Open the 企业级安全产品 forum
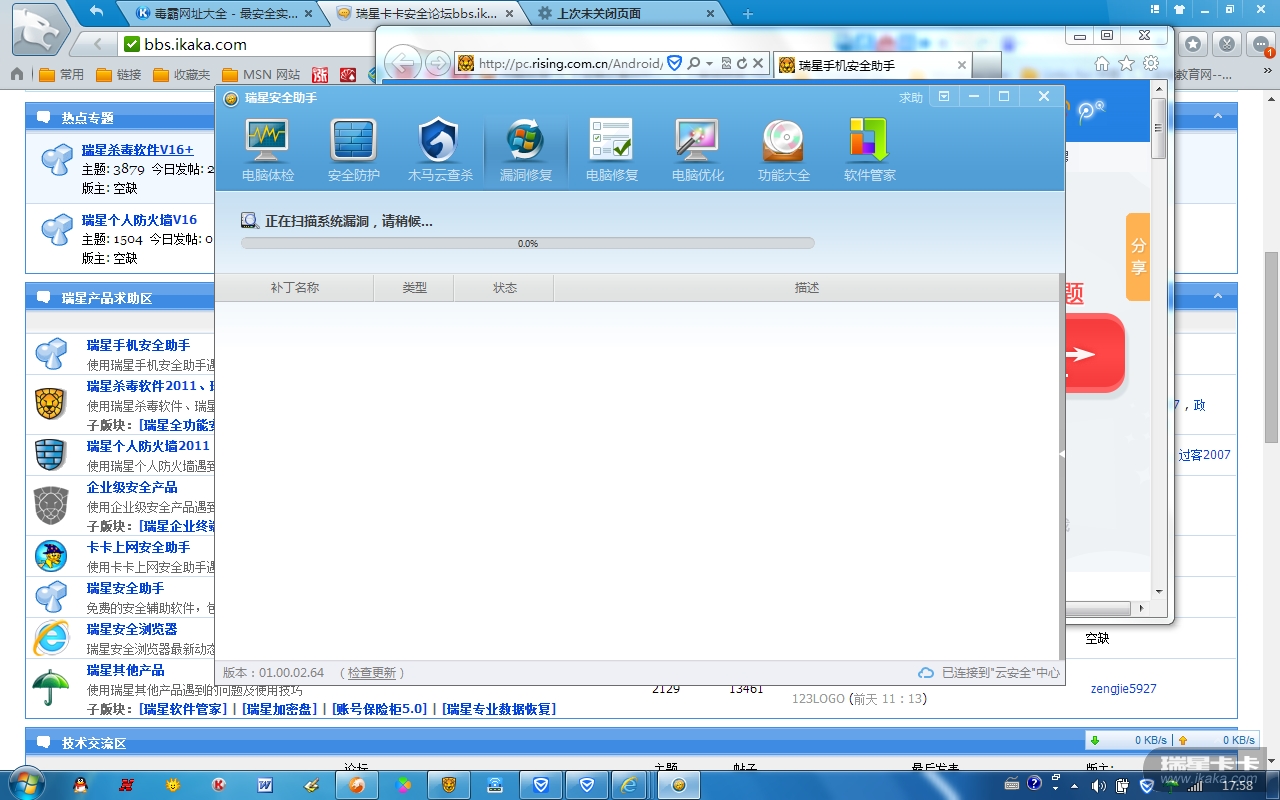Screen dimensions: 1280x800 [132, 487]
